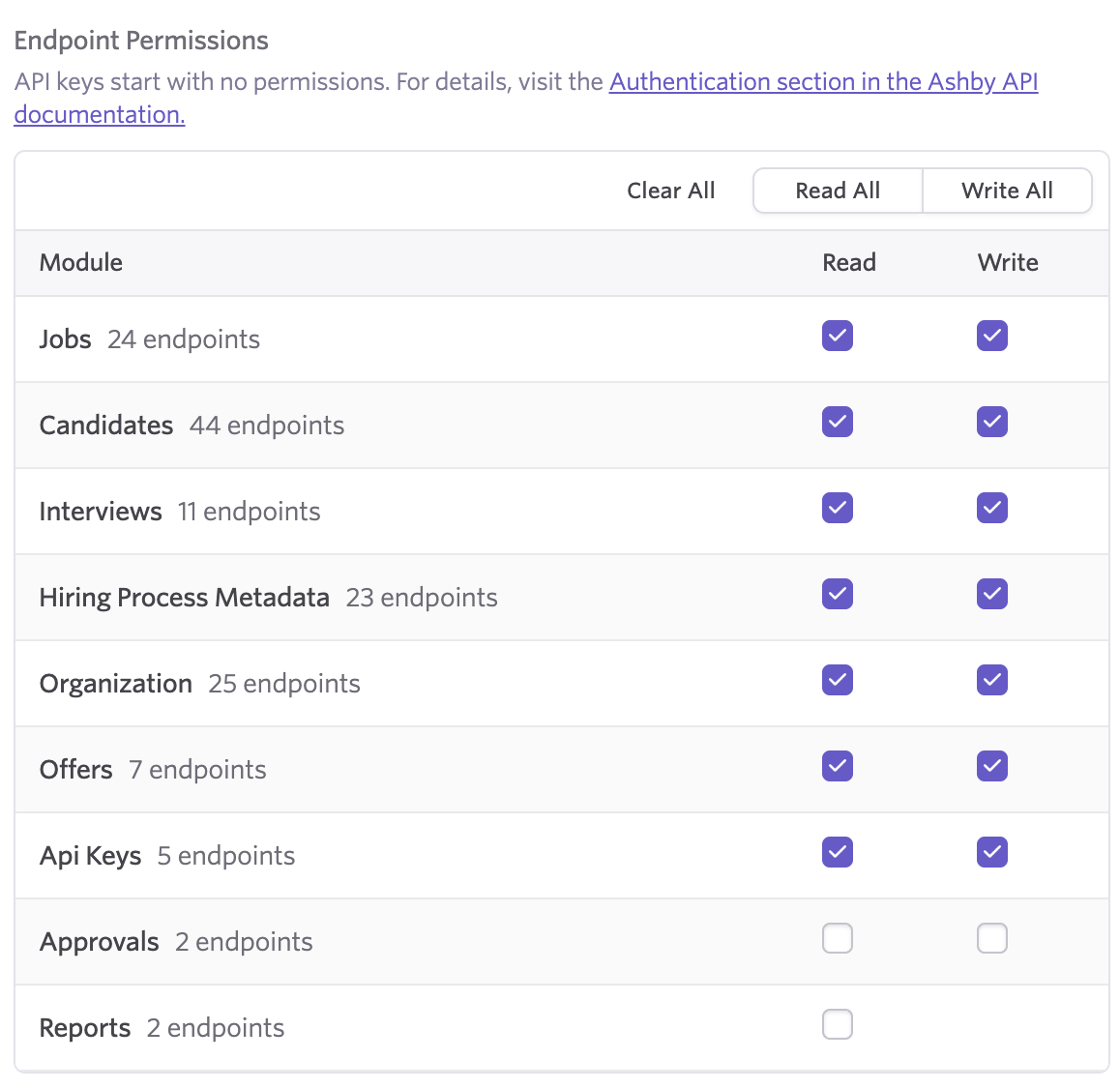Image resolution: width=1120 pixels, height=1089 pixels.
Task: Uncheck Hiring Process Metadata Read checkbox
Action: (838, 594)
